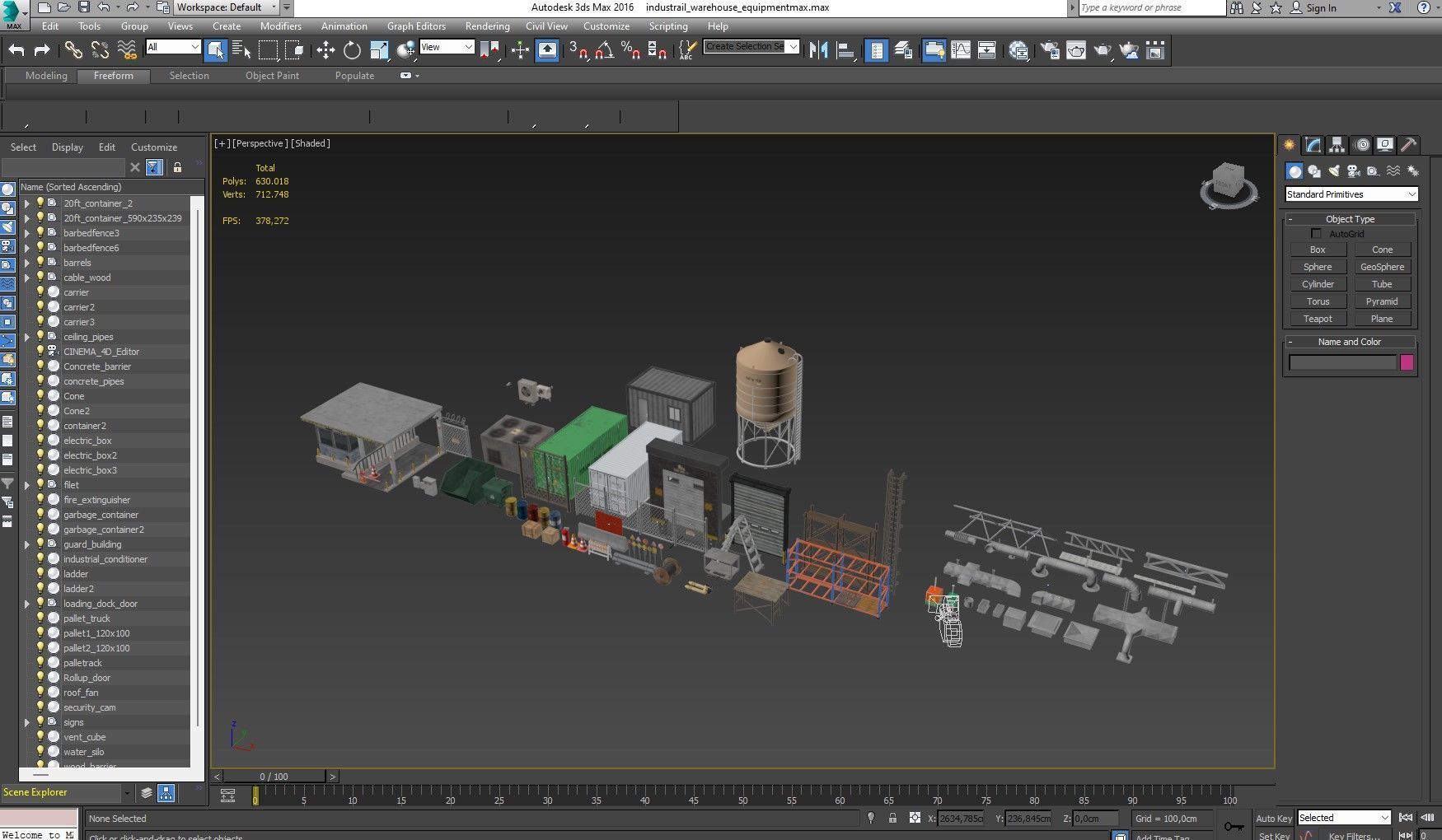
Task: Click the object name input field
Action: tap(1342, 362)
